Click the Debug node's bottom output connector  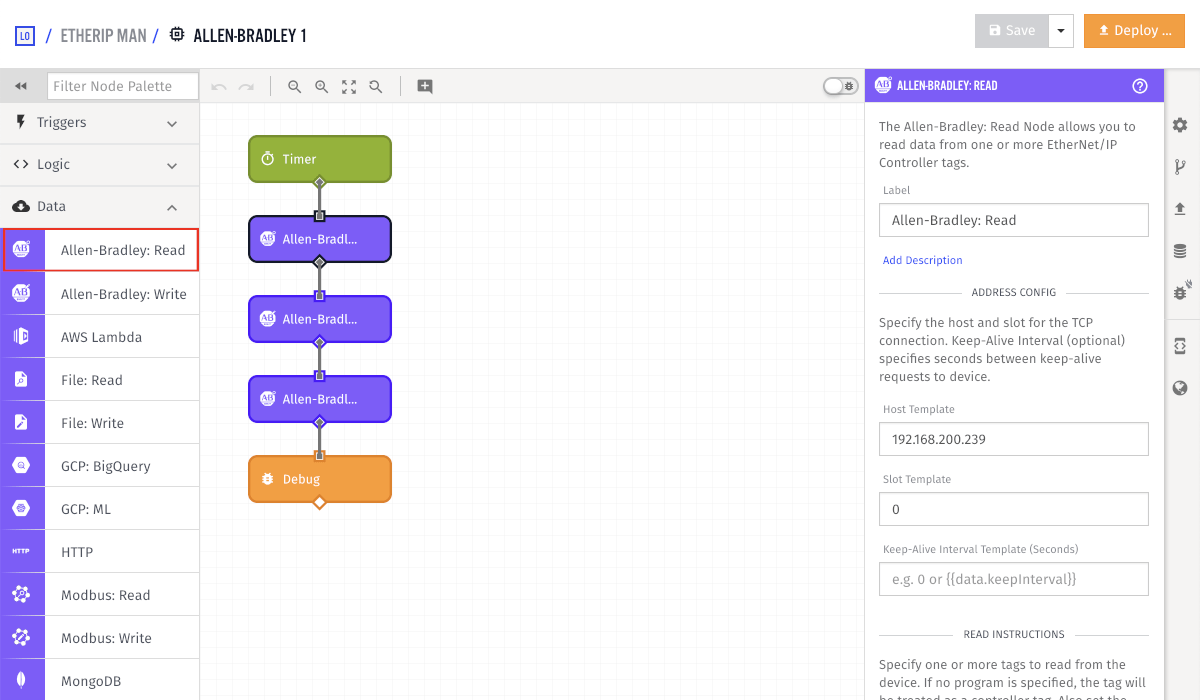320,502
